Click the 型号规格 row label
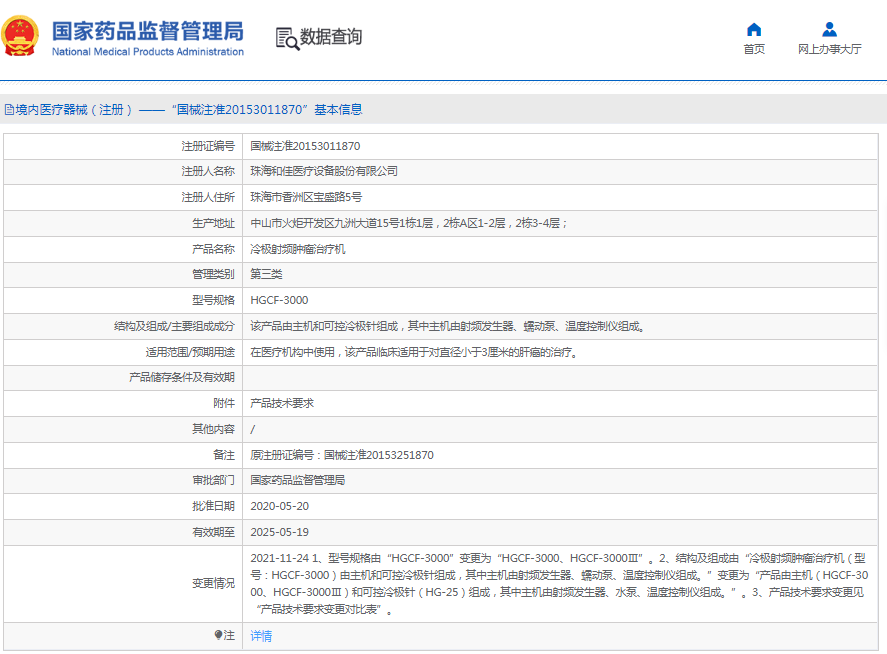 pyautogui.click(x=213, y=300)
